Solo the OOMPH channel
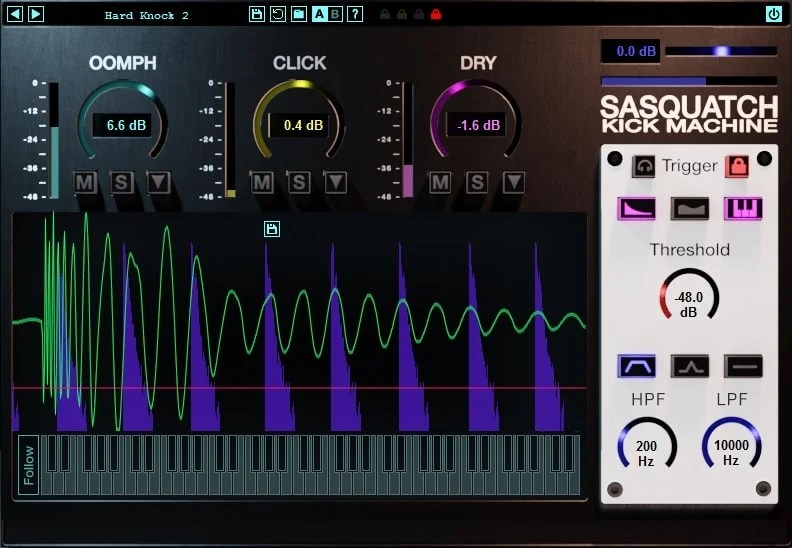This screenshot has height=548, width=792. (121, 182)
